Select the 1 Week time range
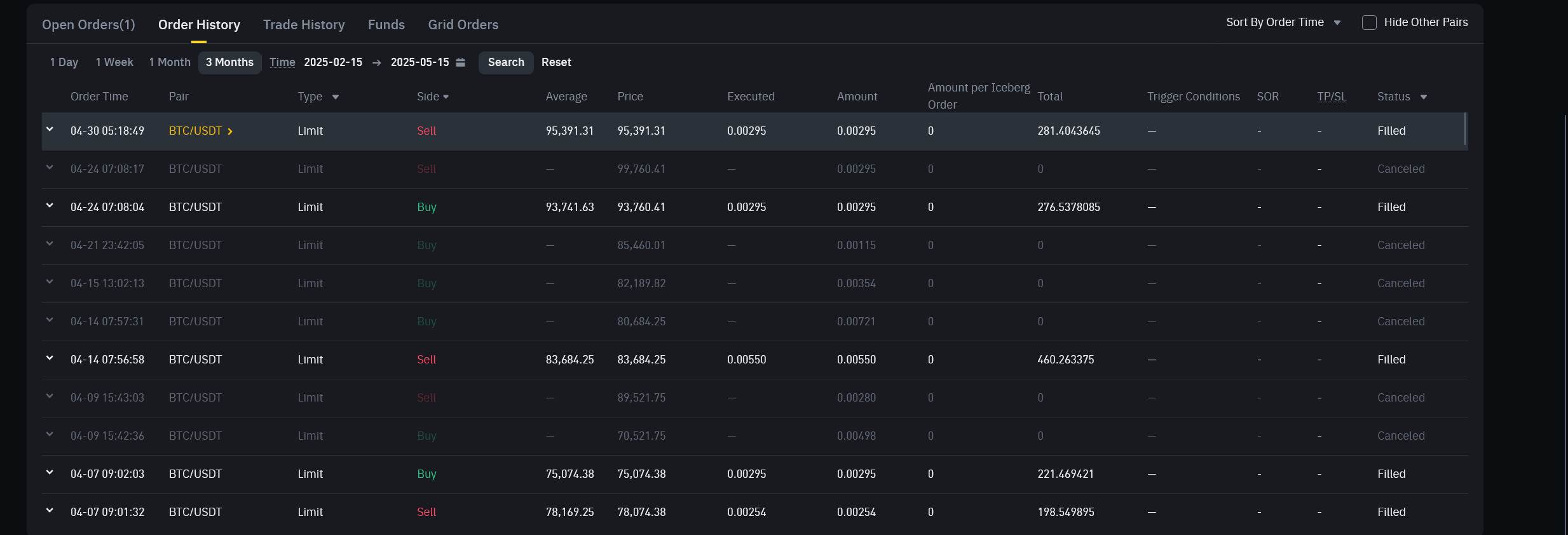 114,62
